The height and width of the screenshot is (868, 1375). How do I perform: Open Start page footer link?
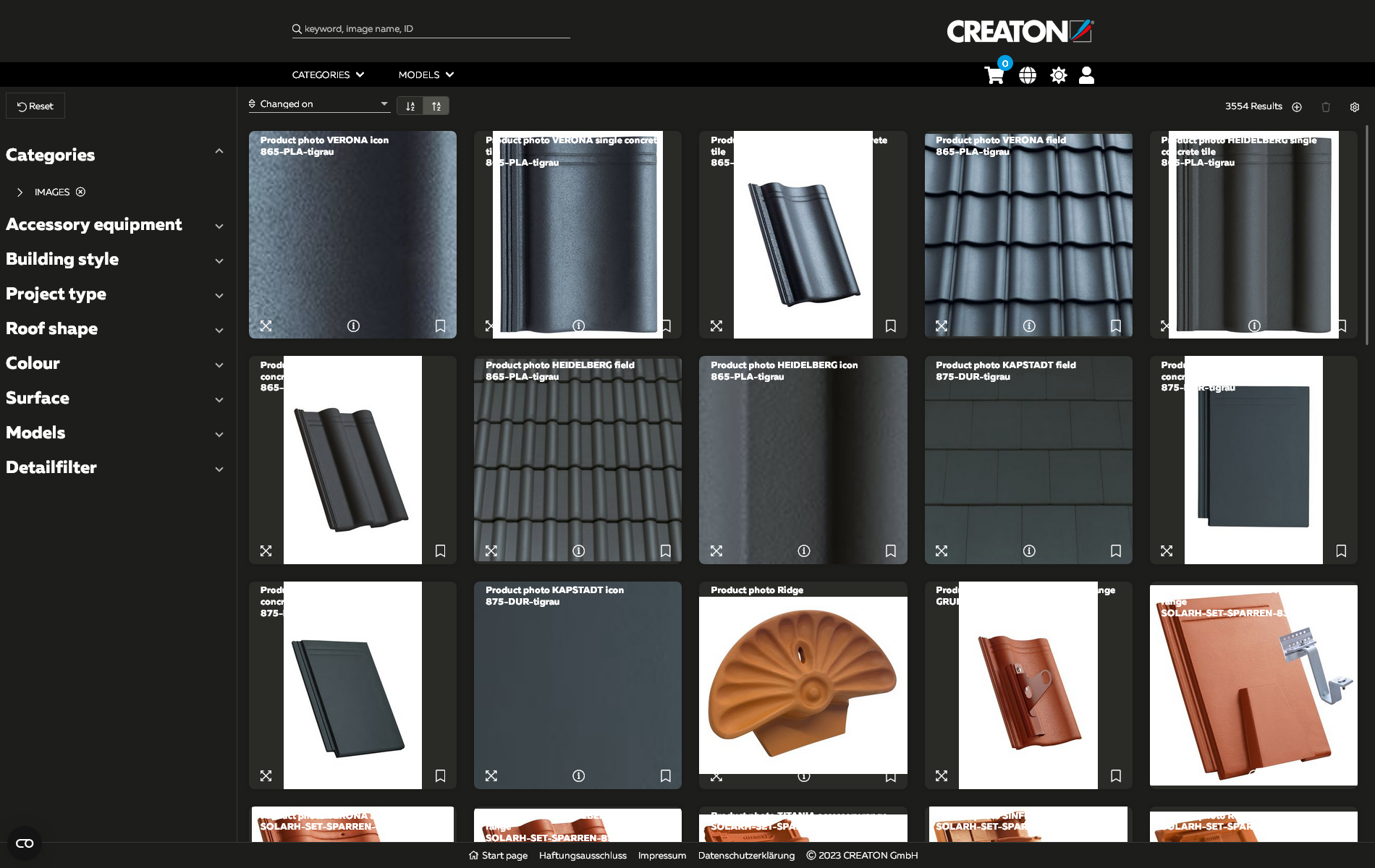tap(499, 856)
